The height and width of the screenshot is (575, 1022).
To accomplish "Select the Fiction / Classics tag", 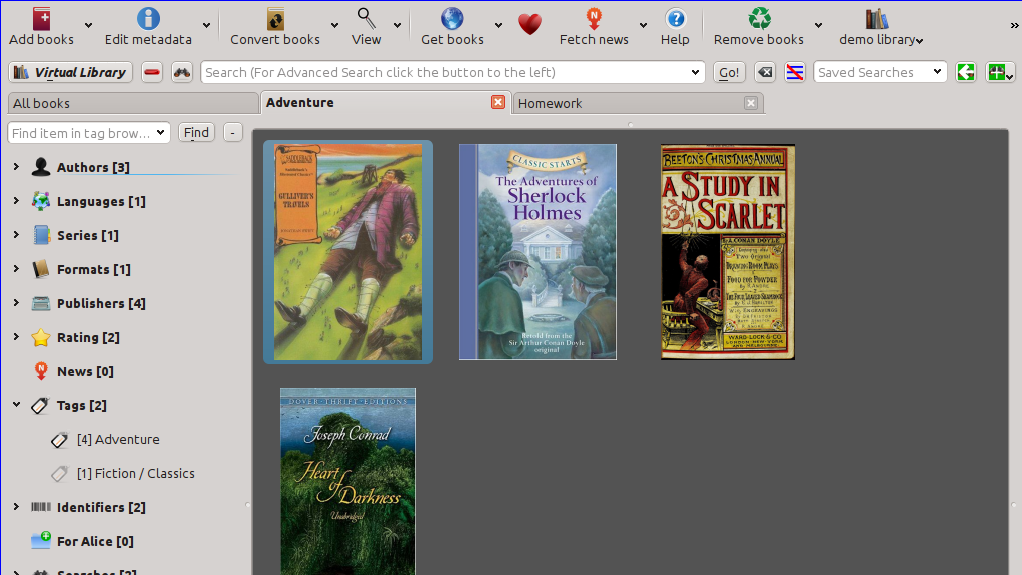I will coord(136,473).
